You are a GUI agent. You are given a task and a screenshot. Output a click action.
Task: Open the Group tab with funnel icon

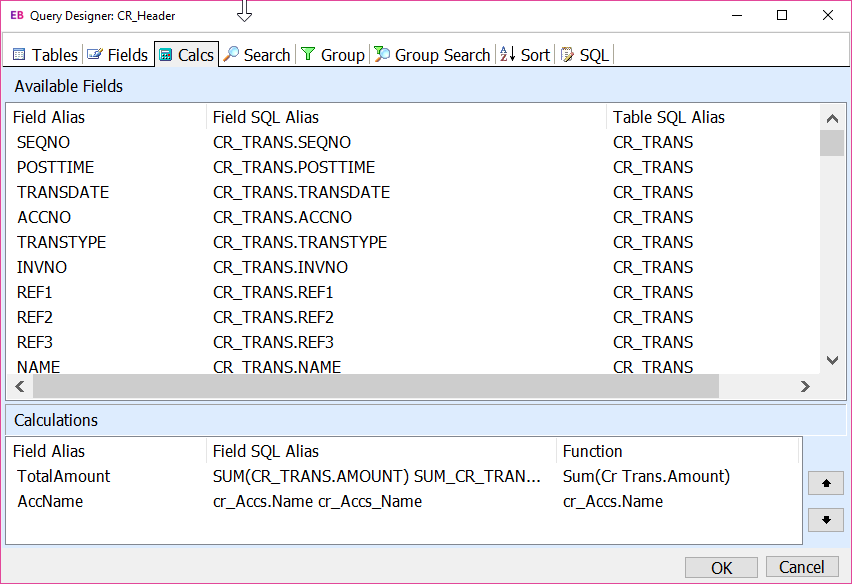tap(333, 55)
